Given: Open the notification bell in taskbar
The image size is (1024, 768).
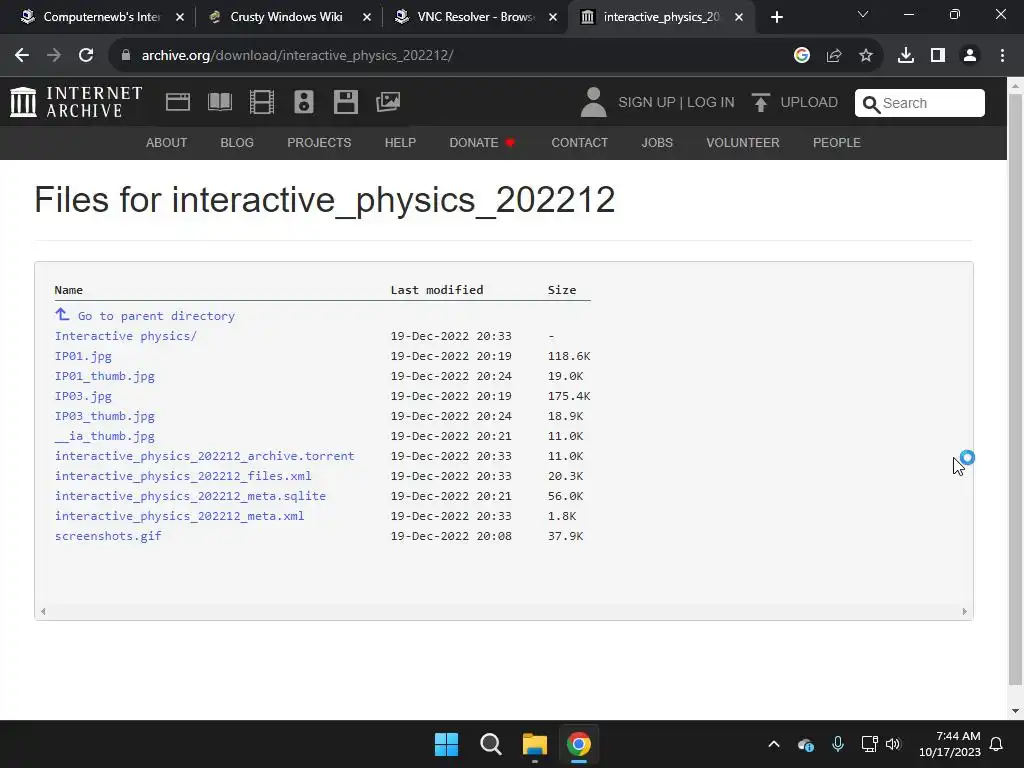Looking at the screenshot, I should coord(997,744).
